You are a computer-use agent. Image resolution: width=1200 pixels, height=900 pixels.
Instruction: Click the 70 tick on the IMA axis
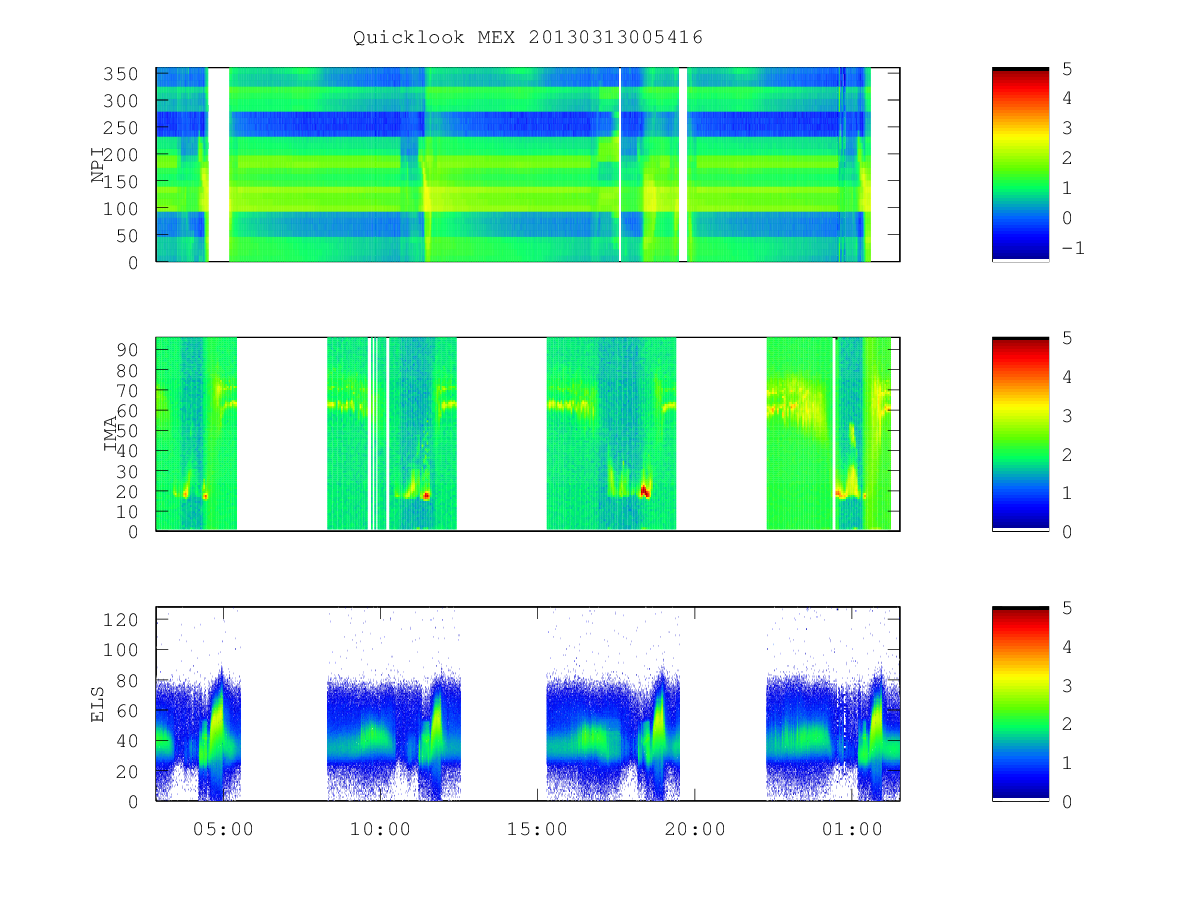(x=127, y=390)
